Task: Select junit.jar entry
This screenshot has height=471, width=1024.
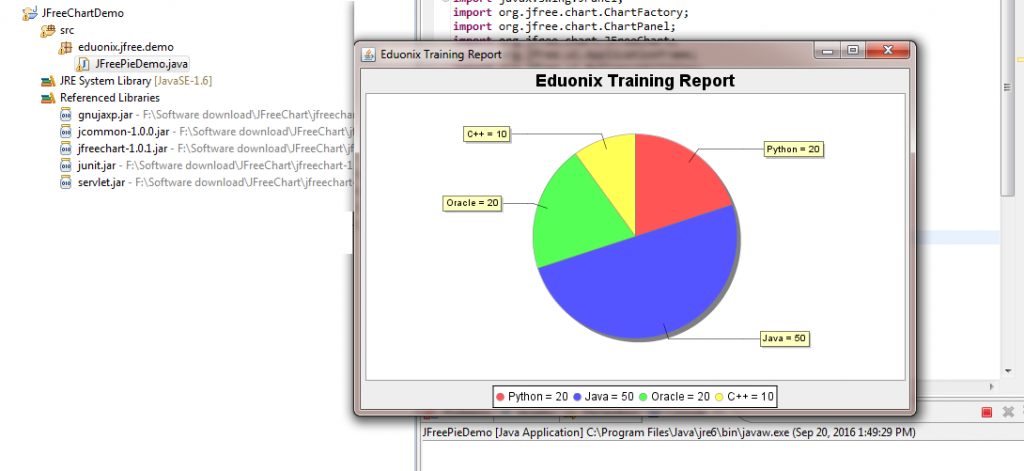Action: click(x=97, y=165)
